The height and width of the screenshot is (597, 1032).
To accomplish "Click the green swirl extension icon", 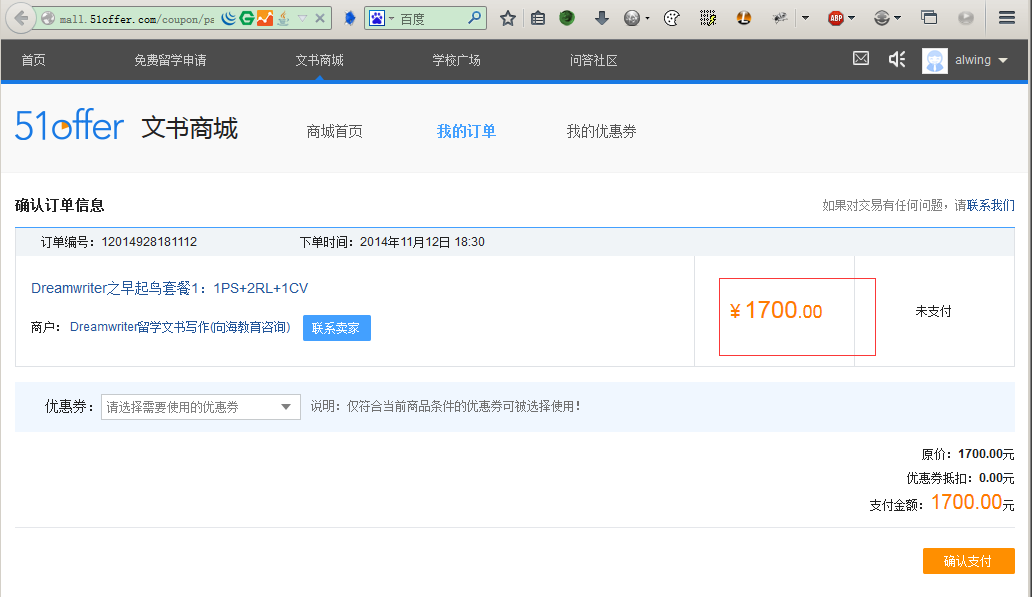I will click(567, 18).
